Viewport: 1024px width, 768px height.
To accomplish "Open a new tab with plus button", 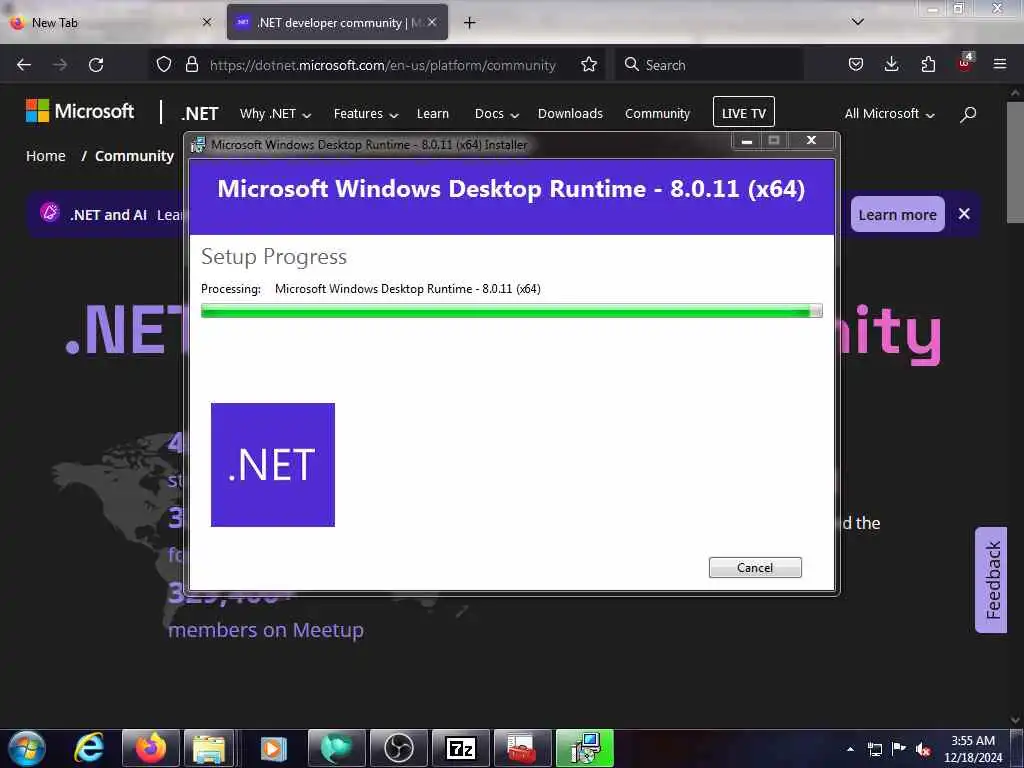I will tap(469, 23).
